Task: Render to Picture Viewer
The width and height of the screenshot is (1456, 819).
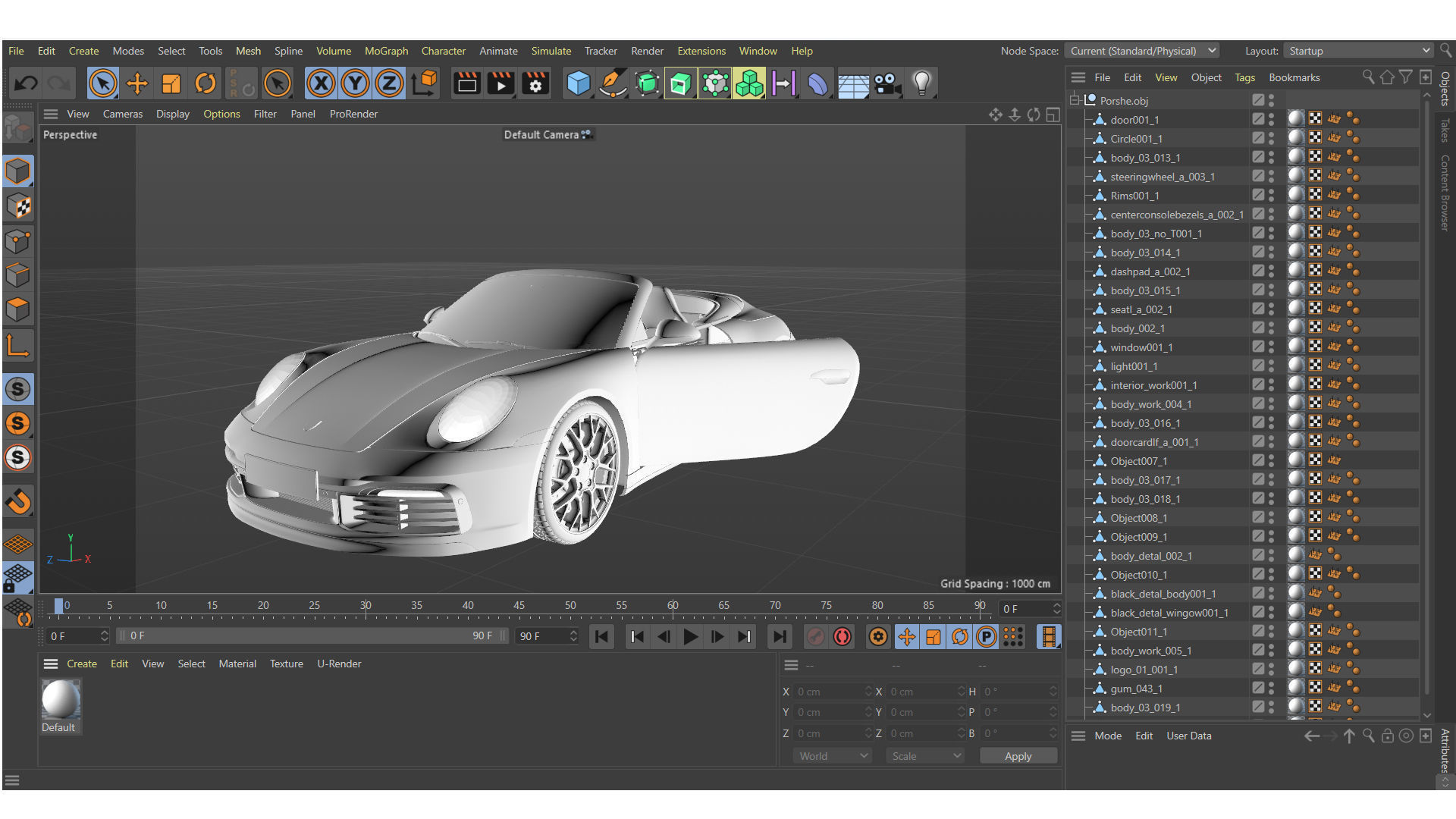Action: pos(500,83)
